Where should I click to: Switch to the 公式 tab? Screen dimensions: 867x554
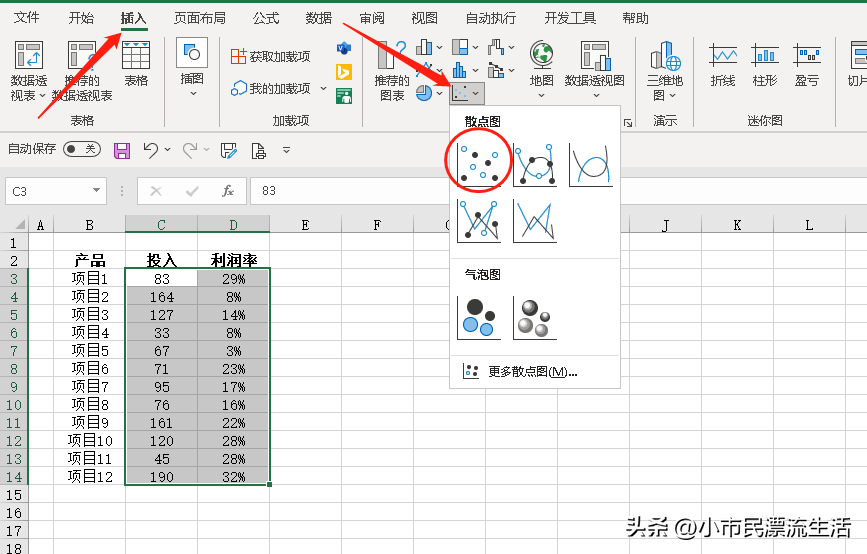click(x=266, y=18)
